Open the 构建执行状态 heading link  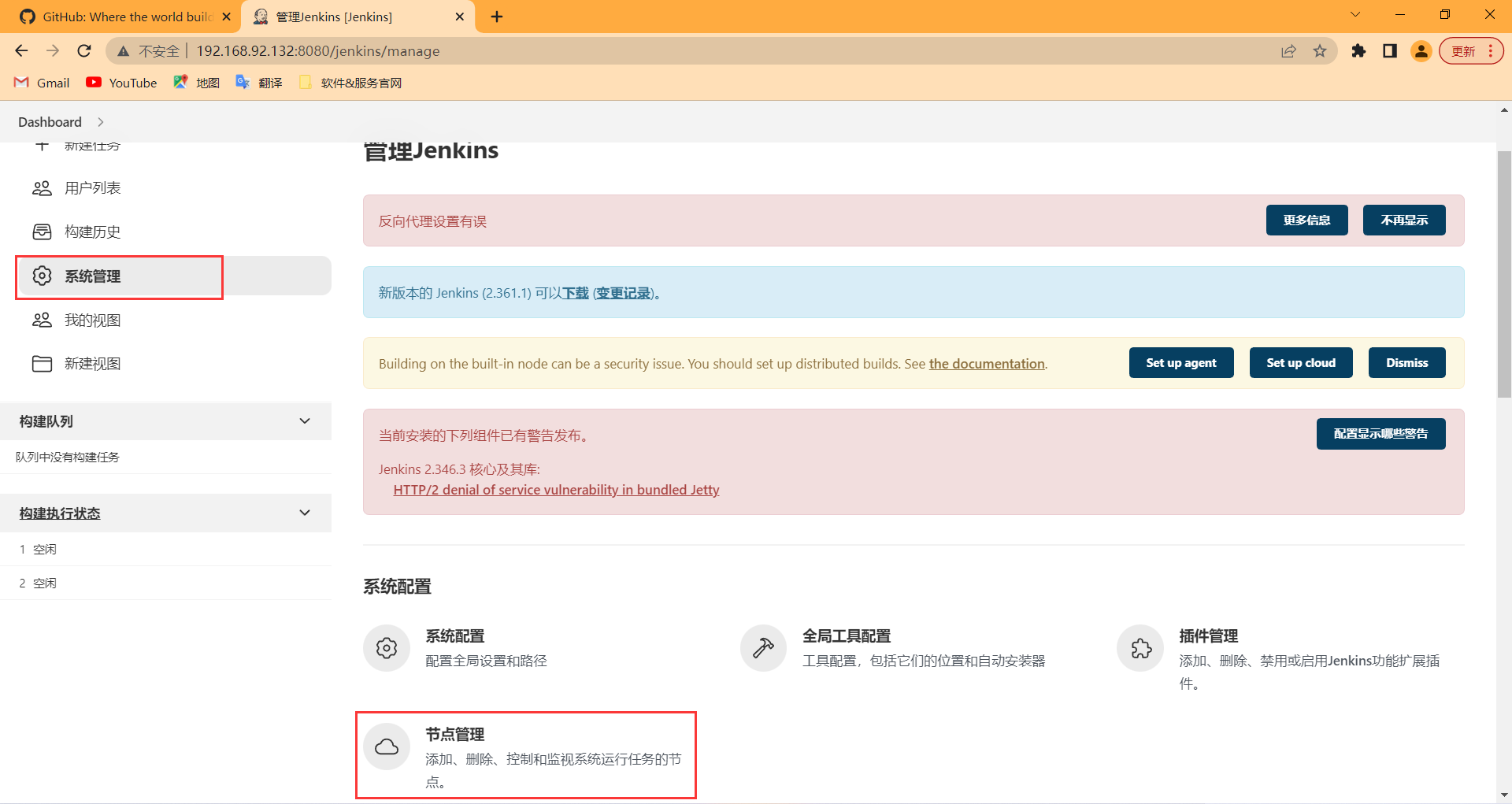tap(60, 513)
